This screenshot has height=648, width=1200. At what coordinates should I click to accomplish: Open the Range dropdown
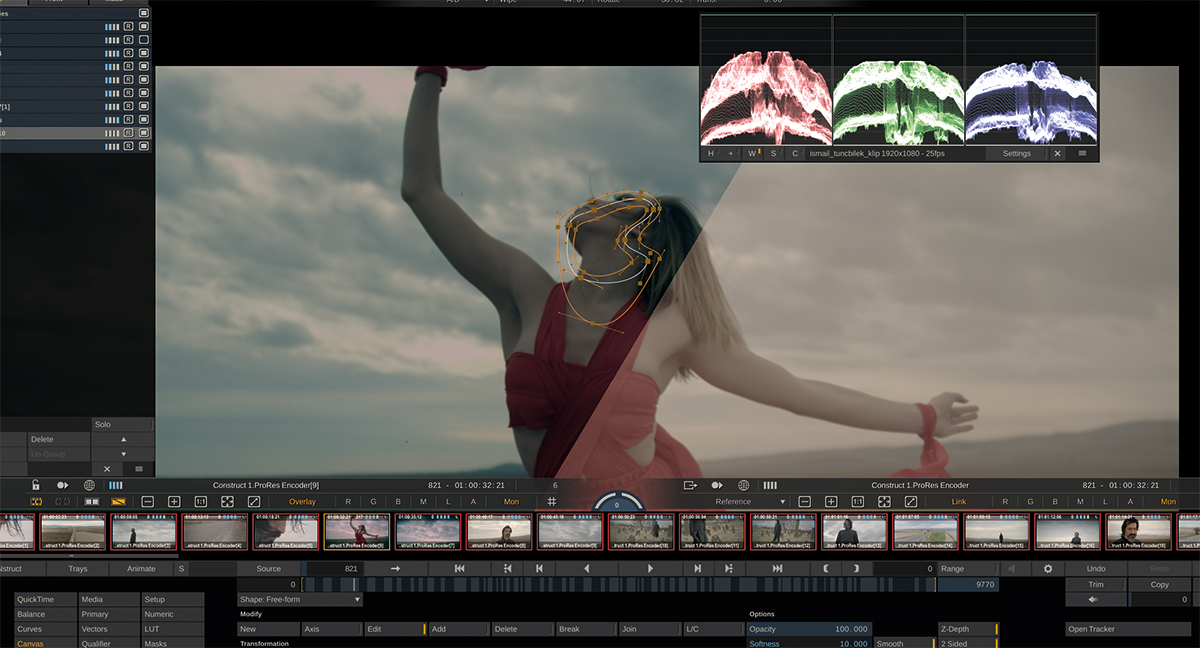968,568
